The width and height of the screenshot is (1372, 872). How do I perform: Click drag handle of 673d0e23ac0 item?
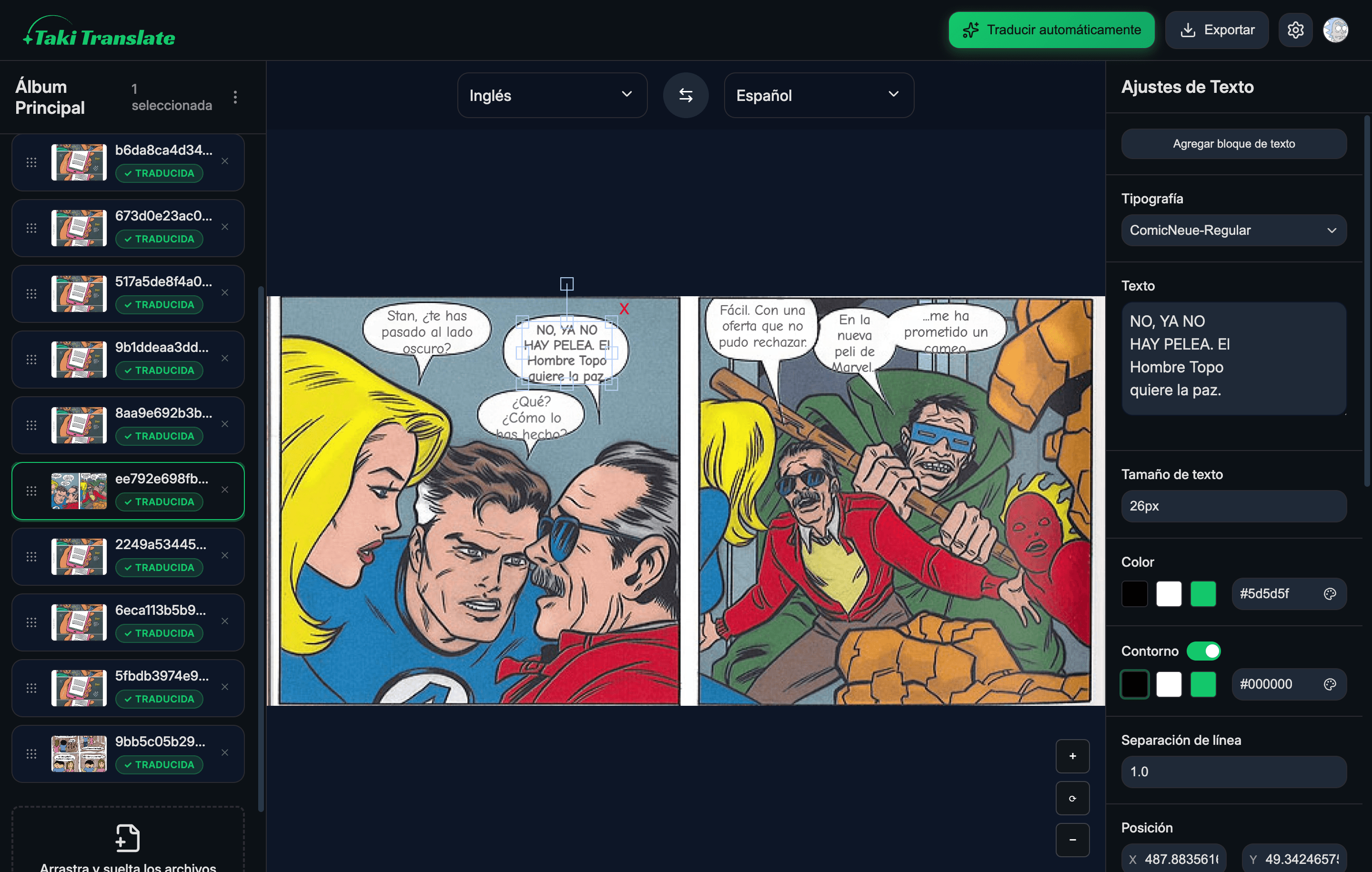click(x=31, y=228)
